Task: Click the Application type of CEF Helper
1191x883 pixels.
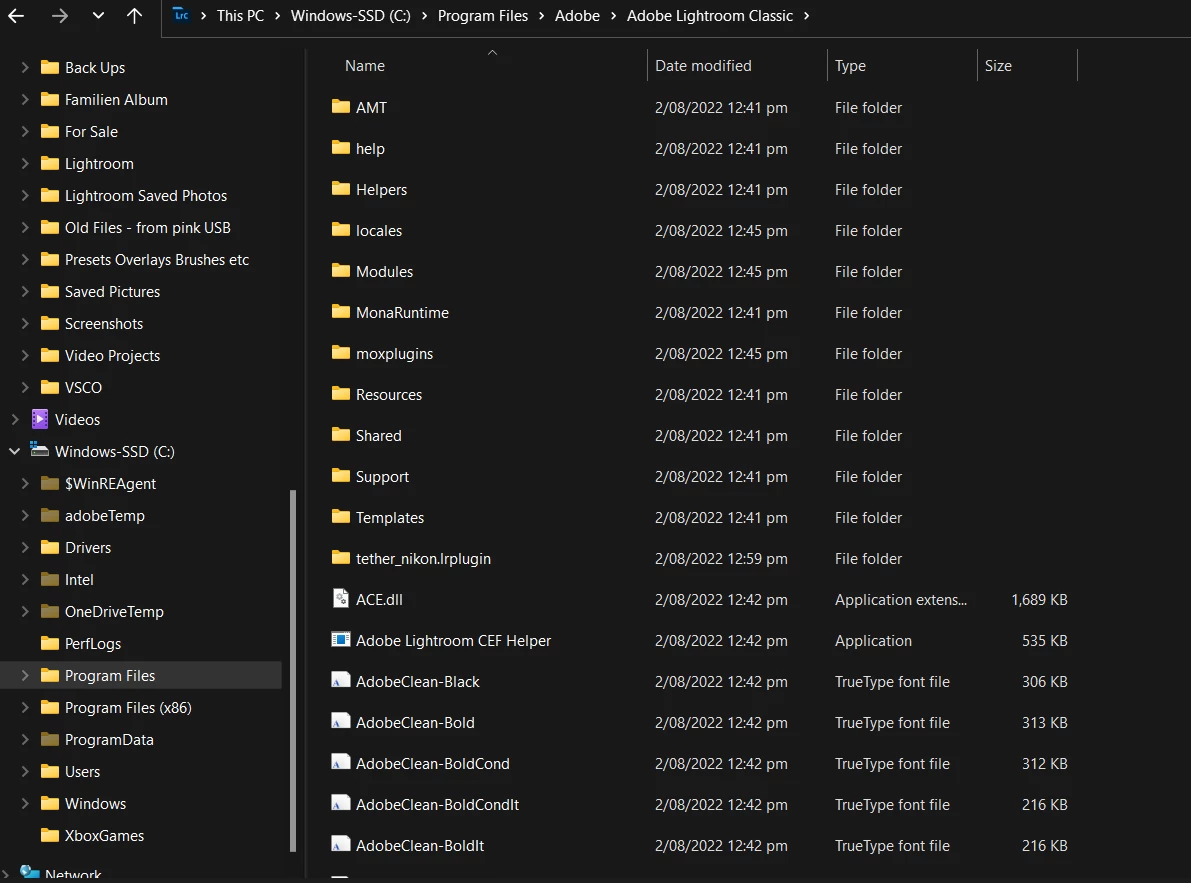Action: (x=873, y=641)
